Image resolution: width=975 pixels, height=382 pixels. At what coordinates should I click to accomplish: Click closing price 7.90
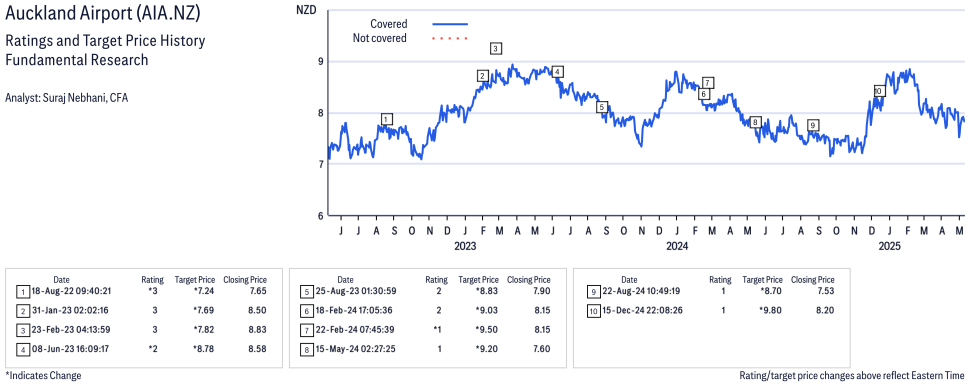[x=541, y=291]
